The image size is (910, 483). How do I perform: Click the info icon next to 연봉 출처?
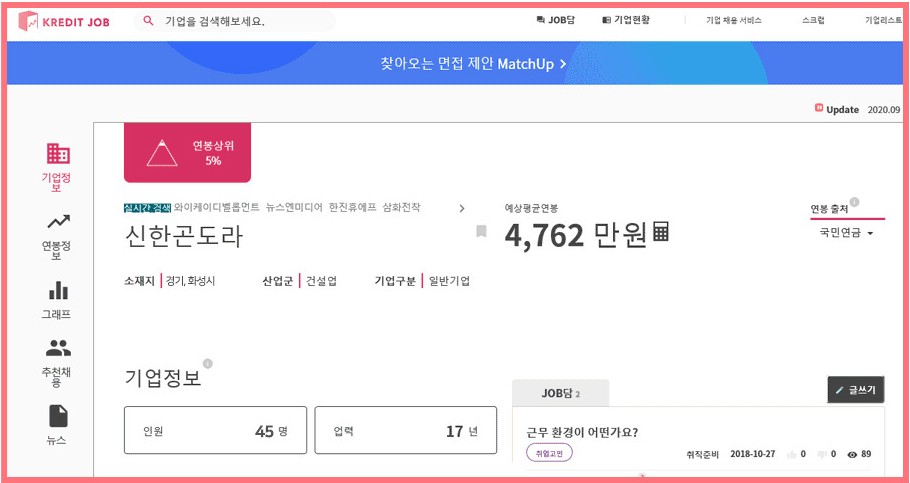click(854, 202)
